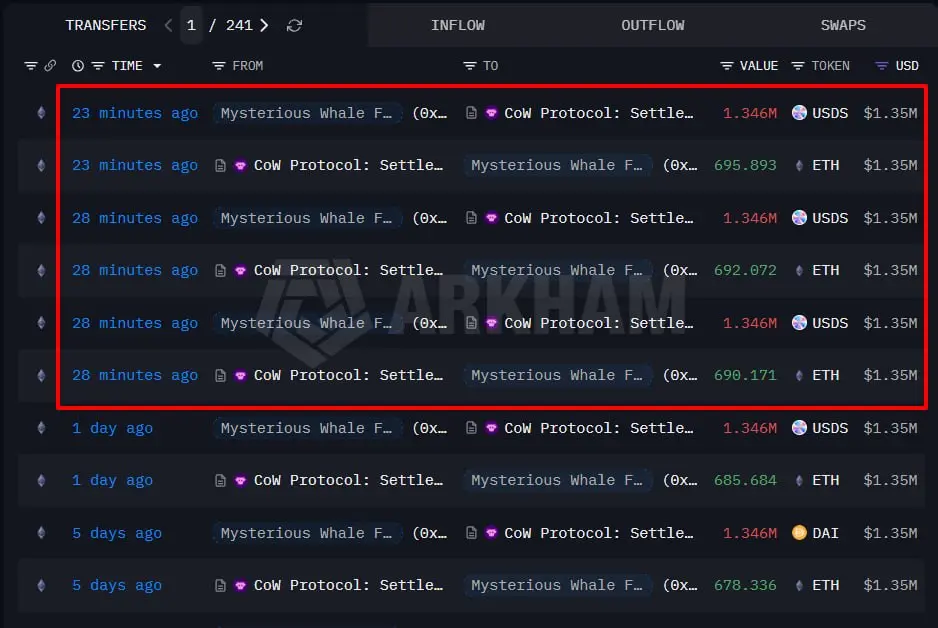Open first 23 minutes ago USDS transaction
Viewport: 938px width, 628px height.
coord(135,113)
